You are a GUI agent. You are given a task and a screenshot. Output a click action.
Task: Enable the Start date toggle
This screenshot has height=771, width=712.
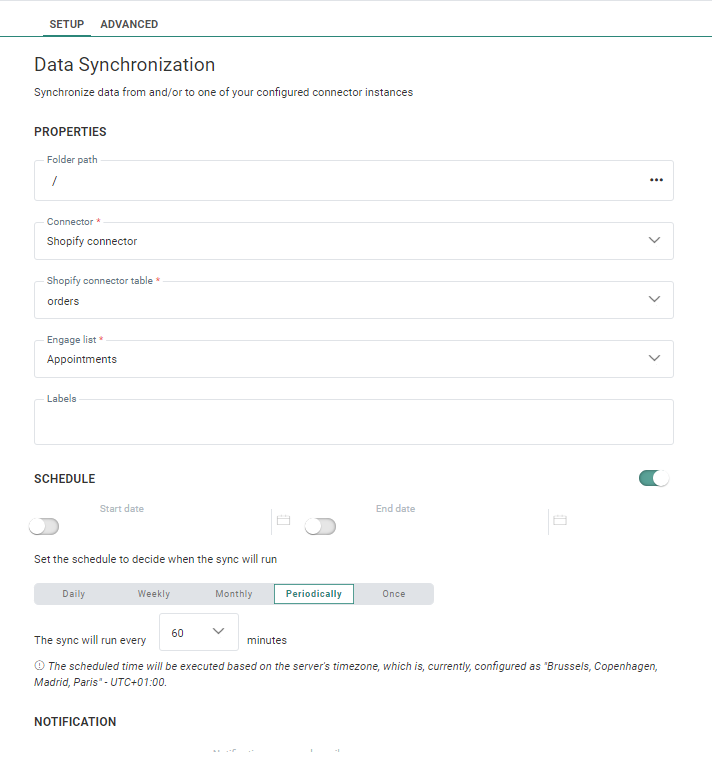click(x=44, y=526)
